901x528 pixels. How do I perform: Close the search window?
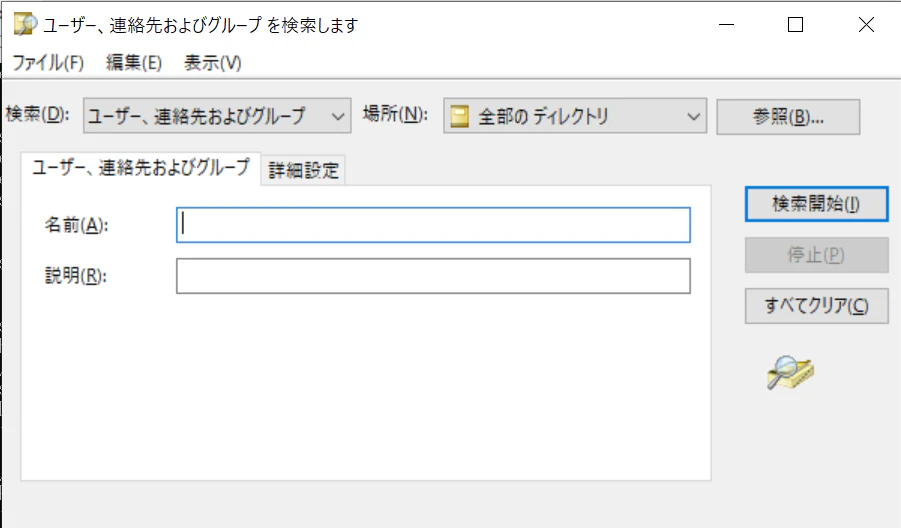point(866,25)
